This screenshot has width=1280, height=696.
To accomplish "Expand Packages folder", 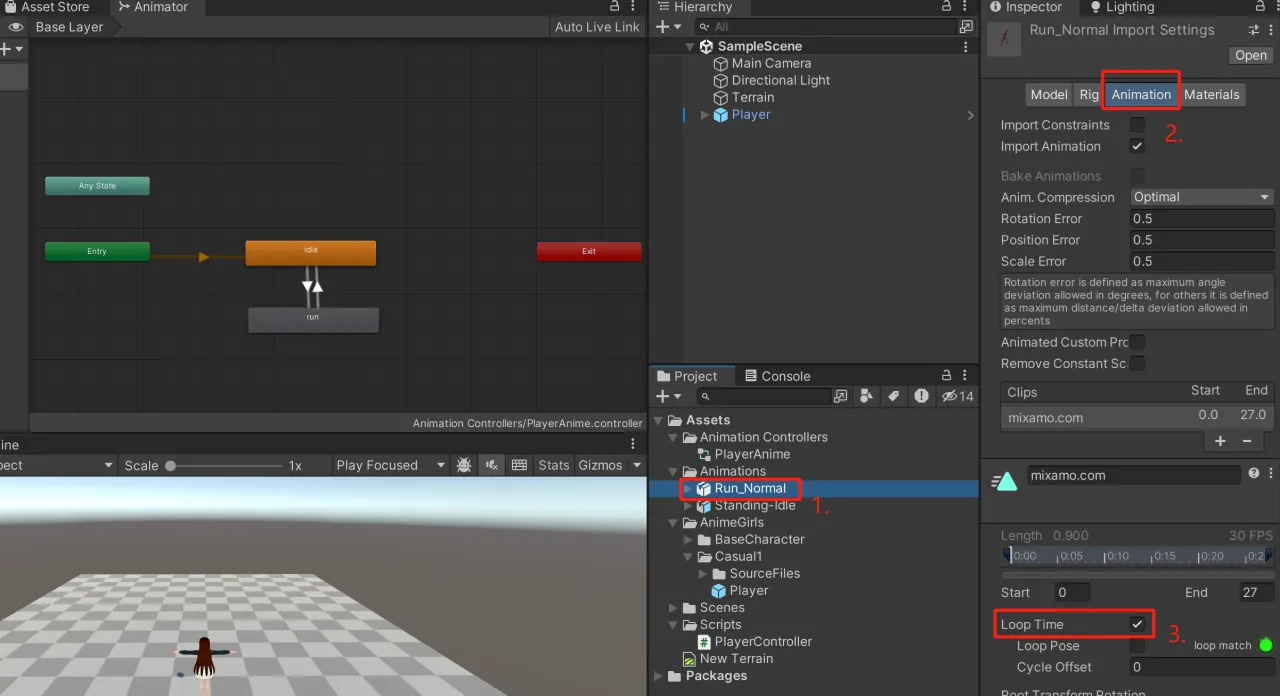I will point(658,676).
